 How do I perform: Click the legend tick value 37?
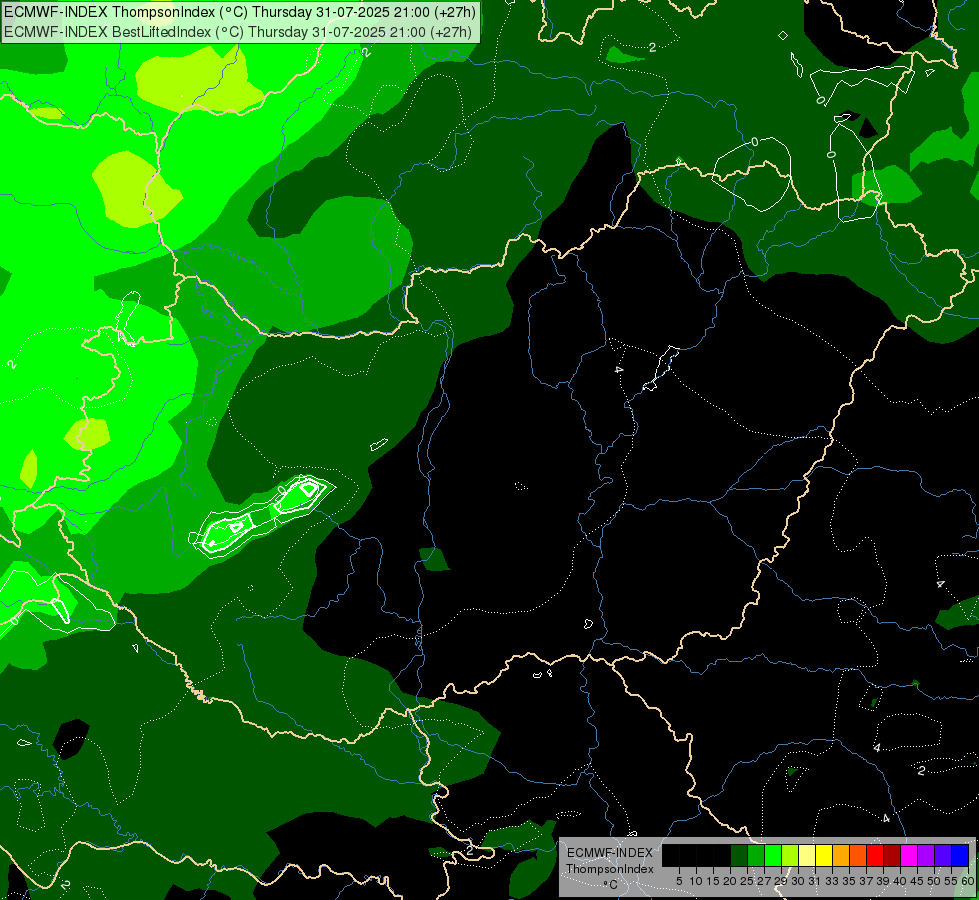pos(867,881)
